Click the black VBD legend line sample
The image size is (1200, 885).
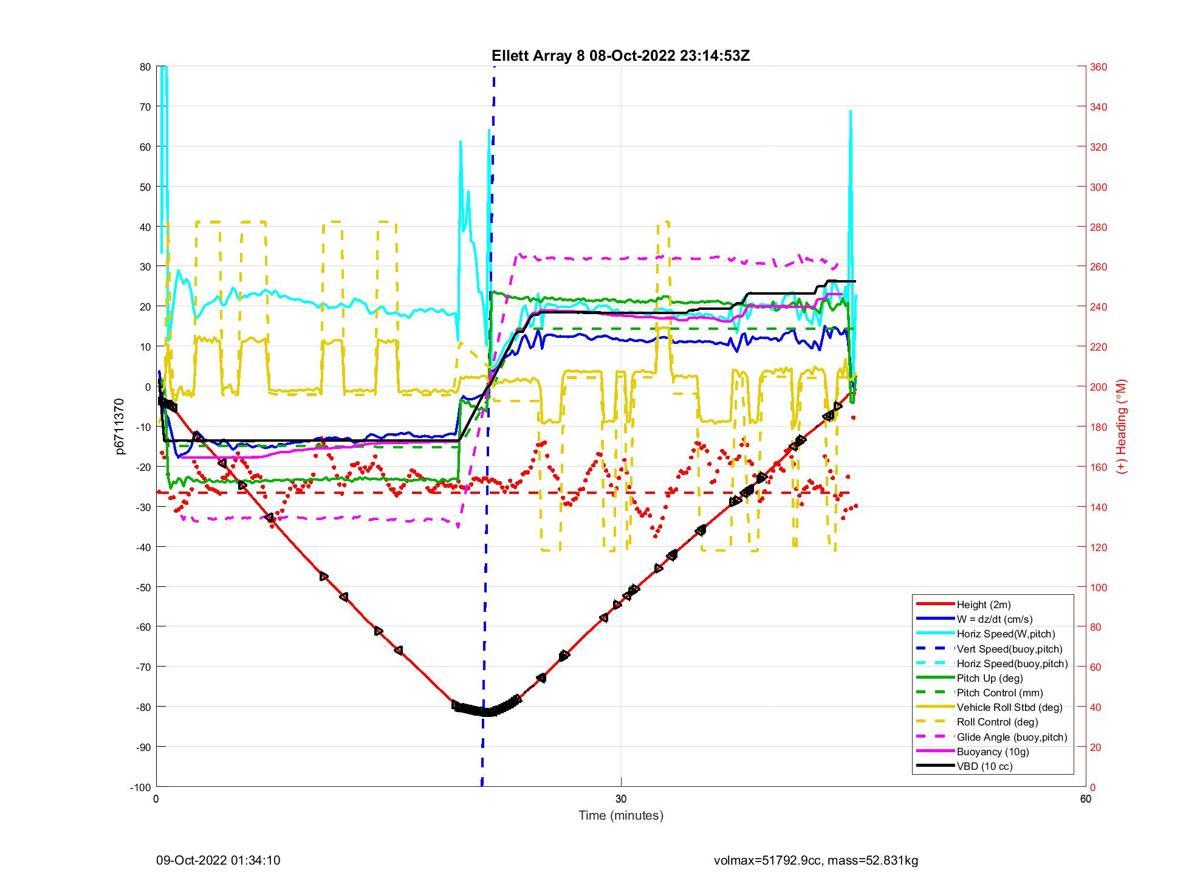(933, 766)
